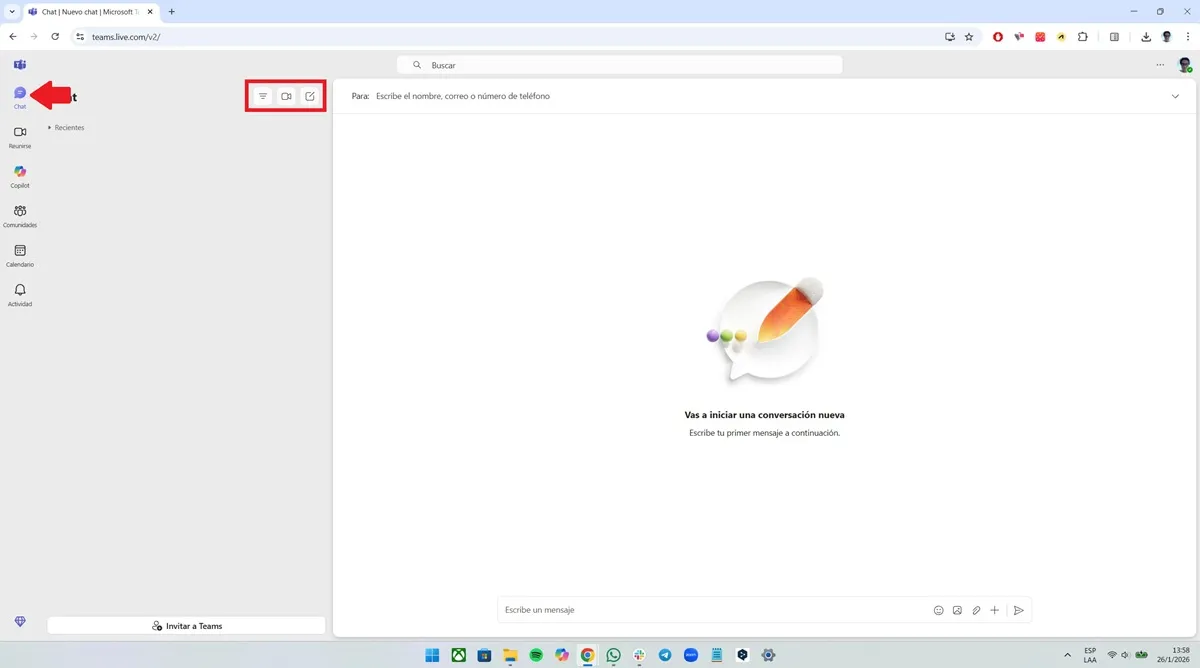Insert an image or GIF into the message

coord(957,610)
